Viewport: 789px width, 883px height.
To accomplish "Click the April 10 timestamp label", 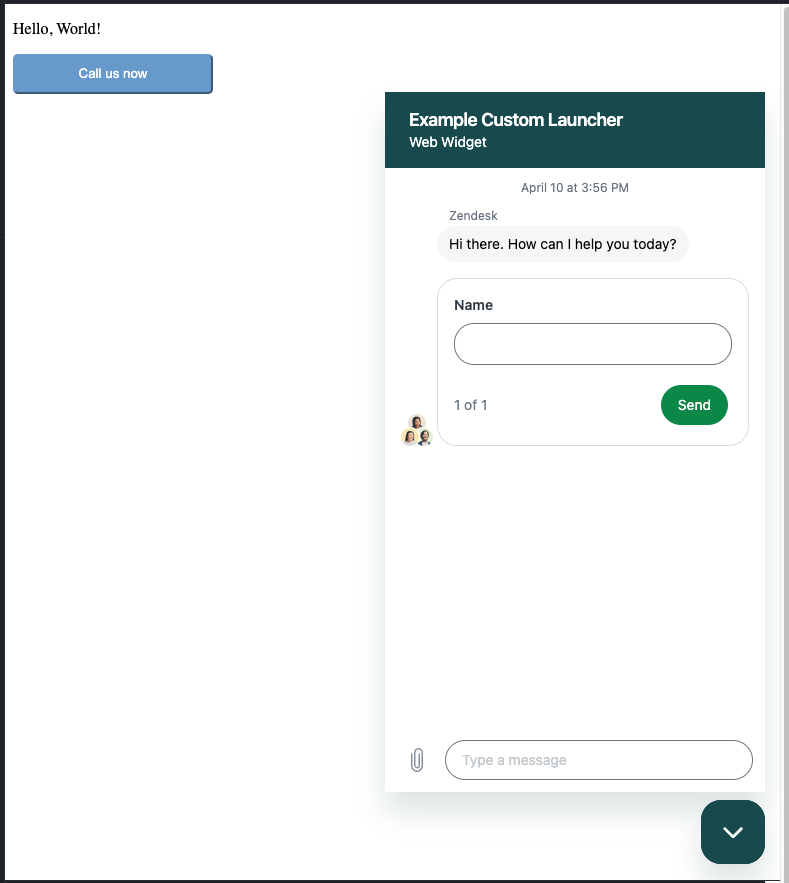I will (574, 188).
